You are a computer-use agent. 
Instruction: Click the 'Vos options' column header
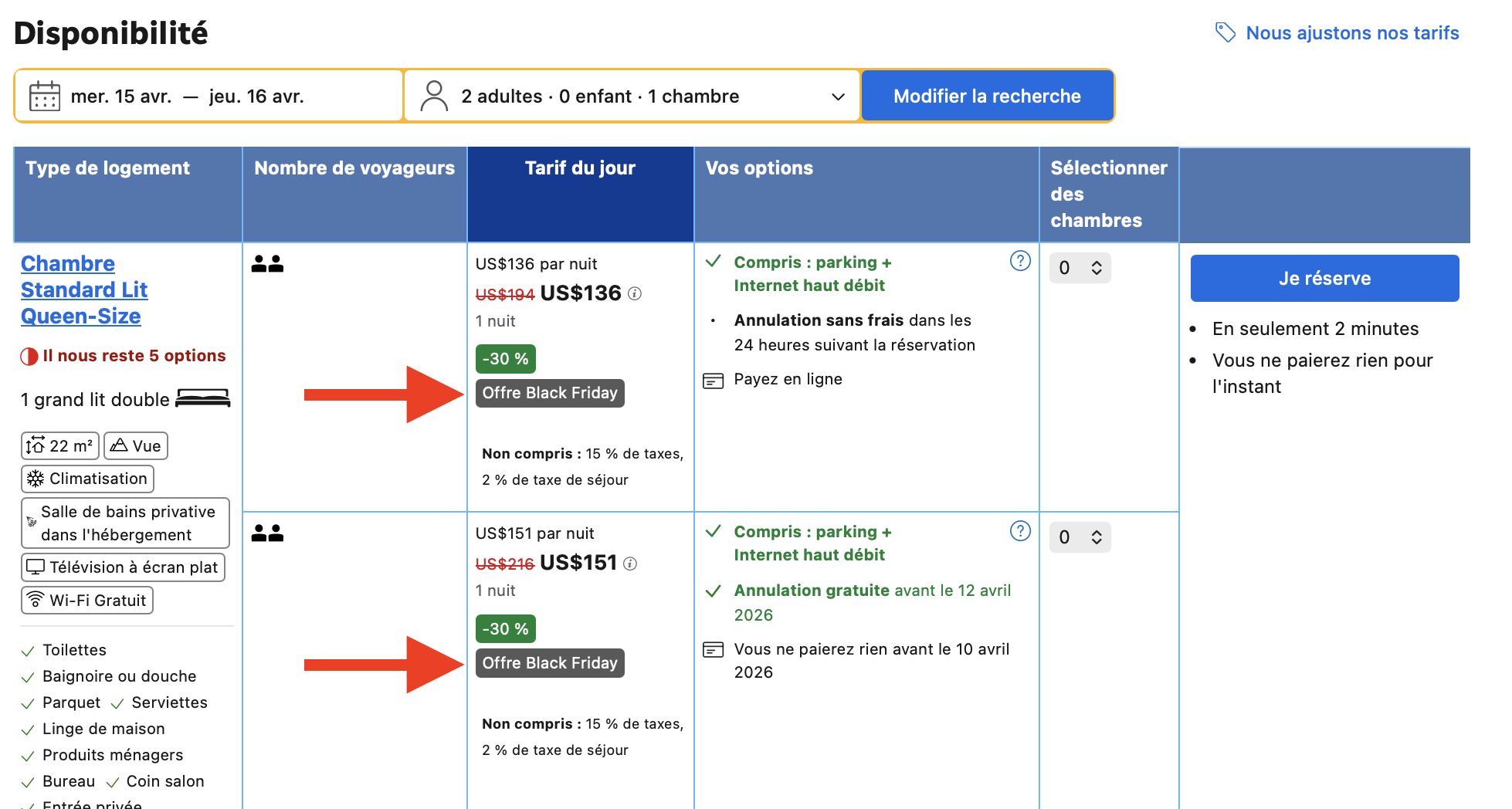759,168
